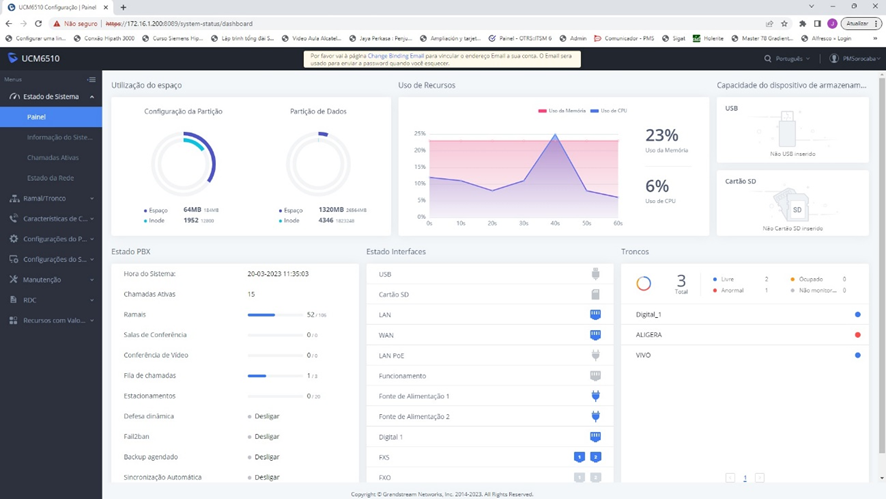The width and height of the screenshot is (886, 499).
Task: Collapse the sidebar using the menu toggle icon
Action: [x=91, y=79]
